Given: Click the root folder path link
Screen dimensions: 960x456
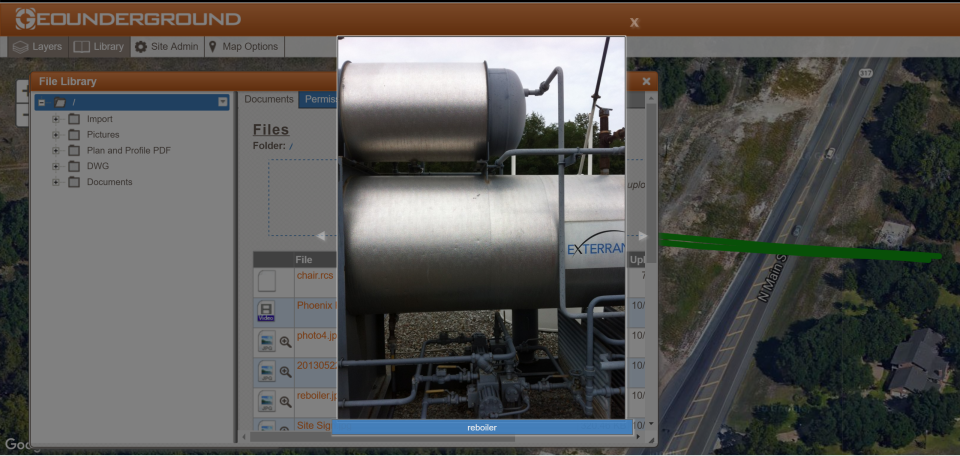Looking at the screenshot, I should click(x=291, y=146).
